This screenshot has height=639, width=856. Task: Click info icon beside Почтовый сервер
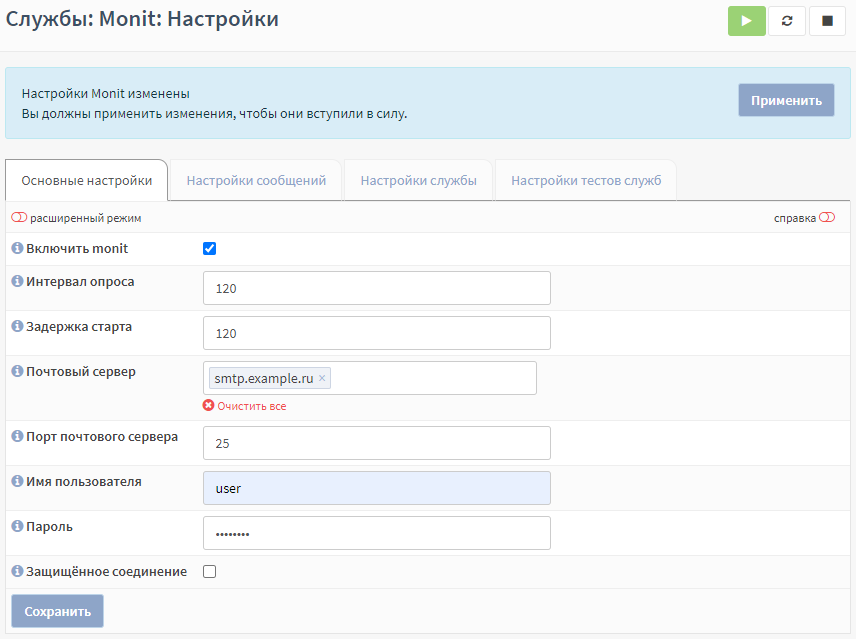(17, 371)
